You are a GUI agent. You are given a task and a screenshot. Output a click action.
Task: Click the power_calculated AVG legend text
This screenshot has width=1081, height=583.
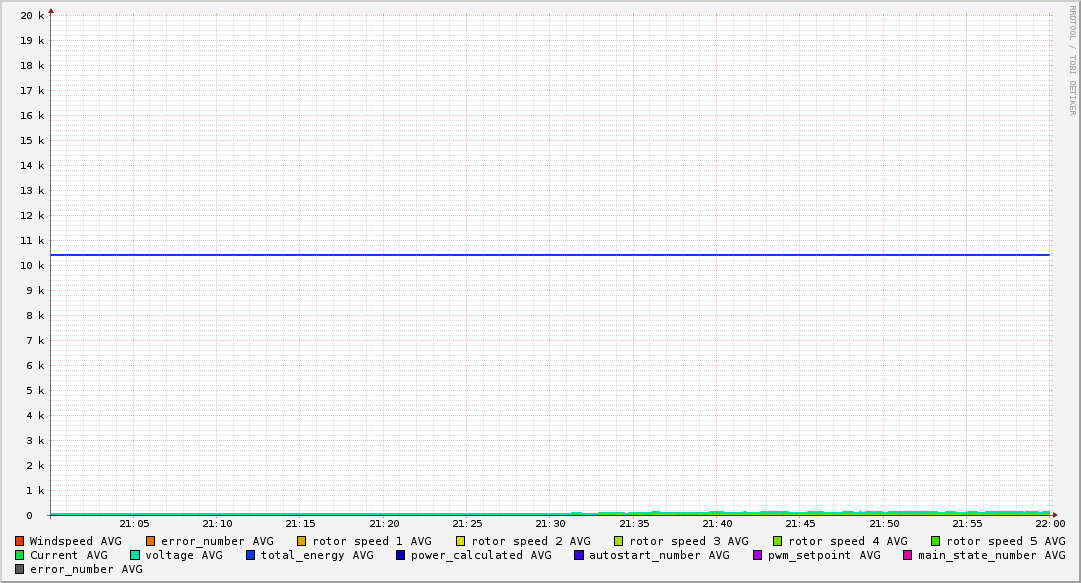coord(480,555)
